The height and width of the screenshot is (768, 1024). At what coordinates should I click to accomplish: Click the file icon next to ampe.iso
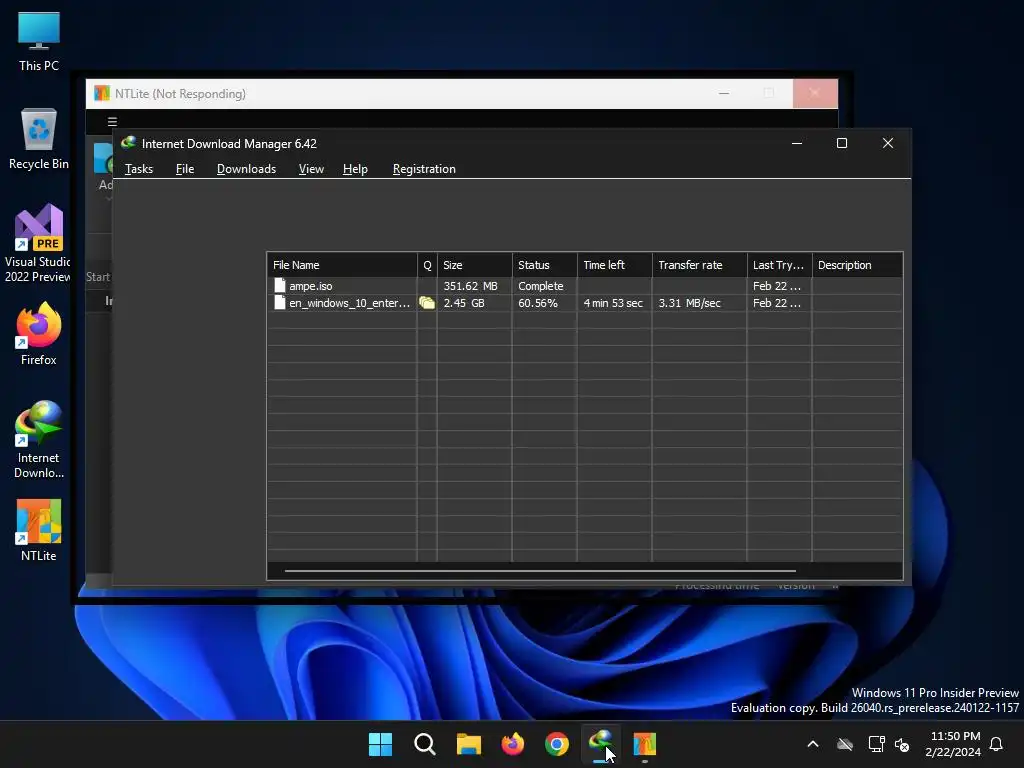(280, 285)
